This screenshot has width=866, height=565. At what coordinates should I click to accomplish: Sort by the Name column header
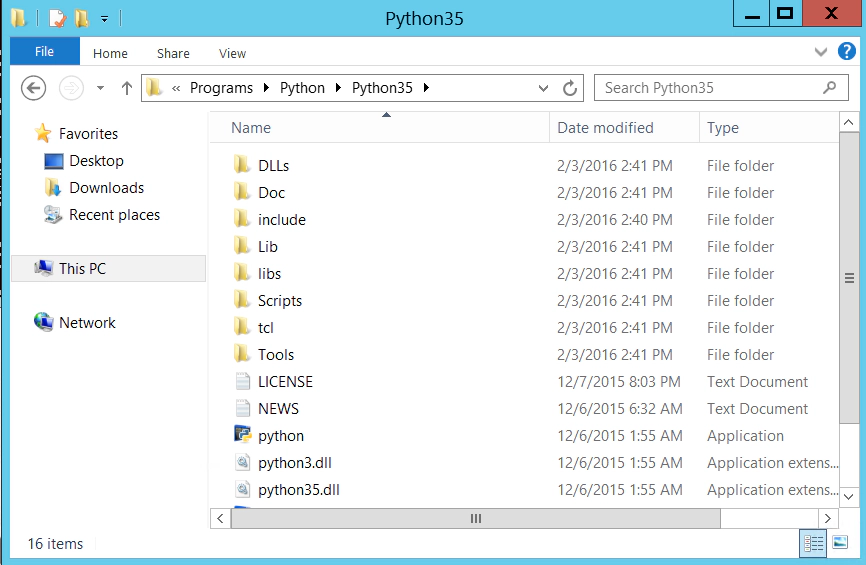379,128
